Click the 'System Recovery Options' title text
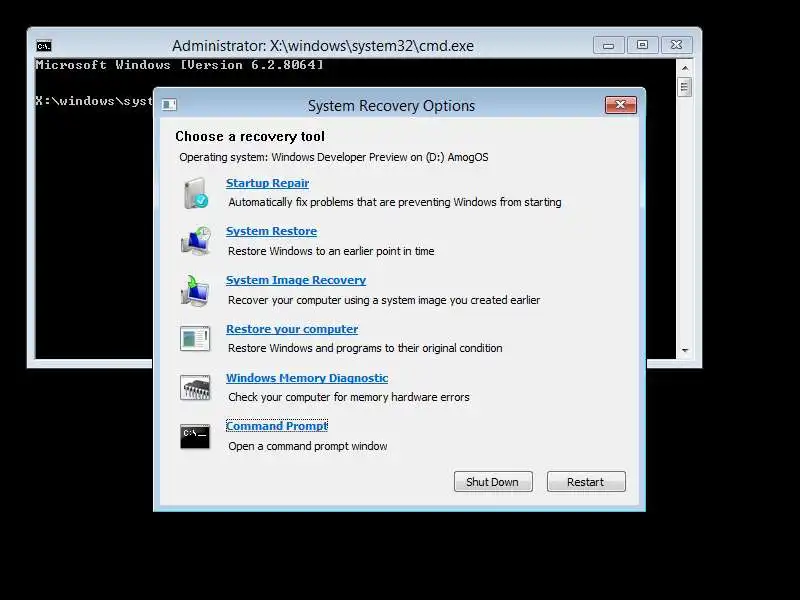This screenshot has width=800, height=600. 391,106
